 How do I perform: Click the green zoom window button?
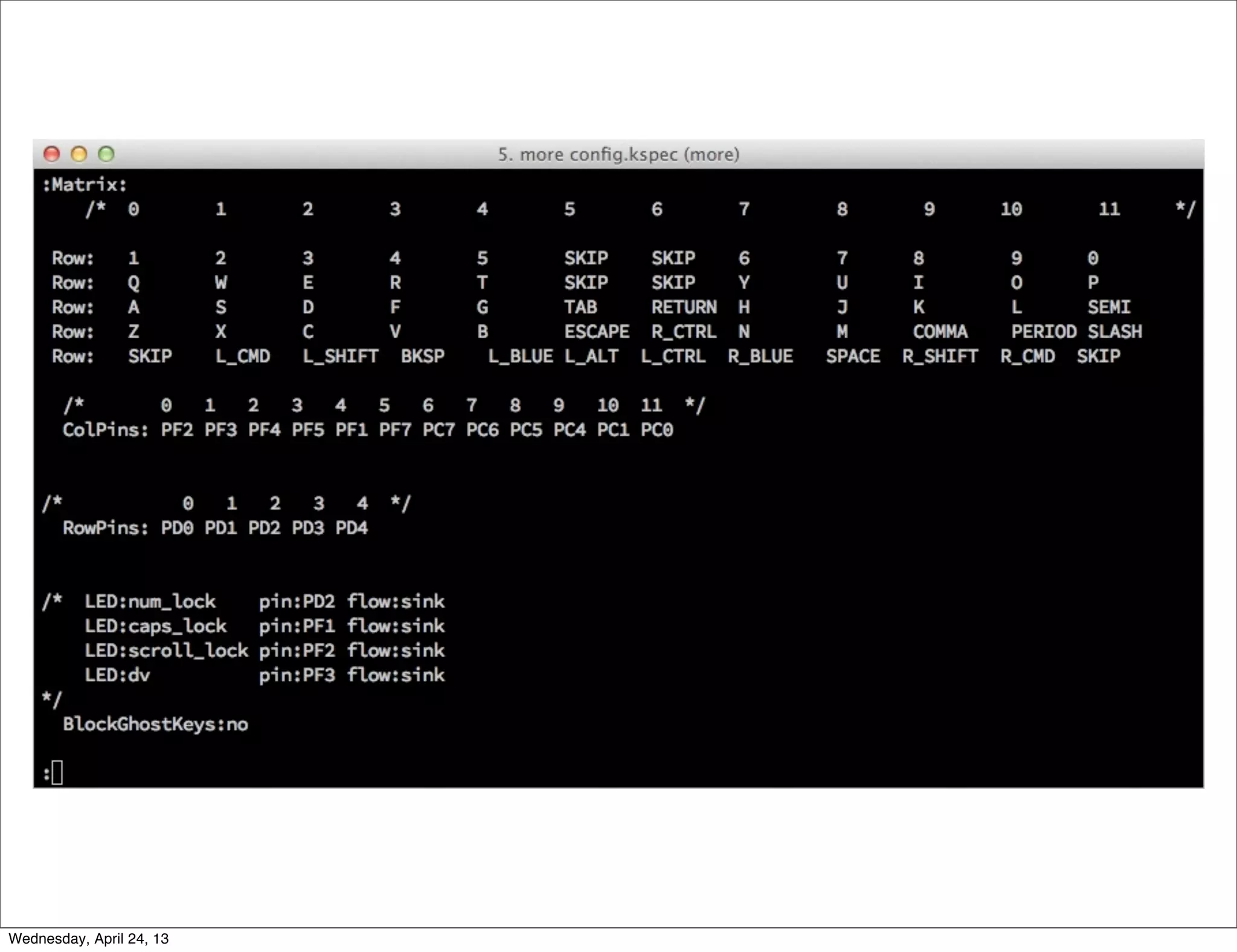[x=106, y=154]
